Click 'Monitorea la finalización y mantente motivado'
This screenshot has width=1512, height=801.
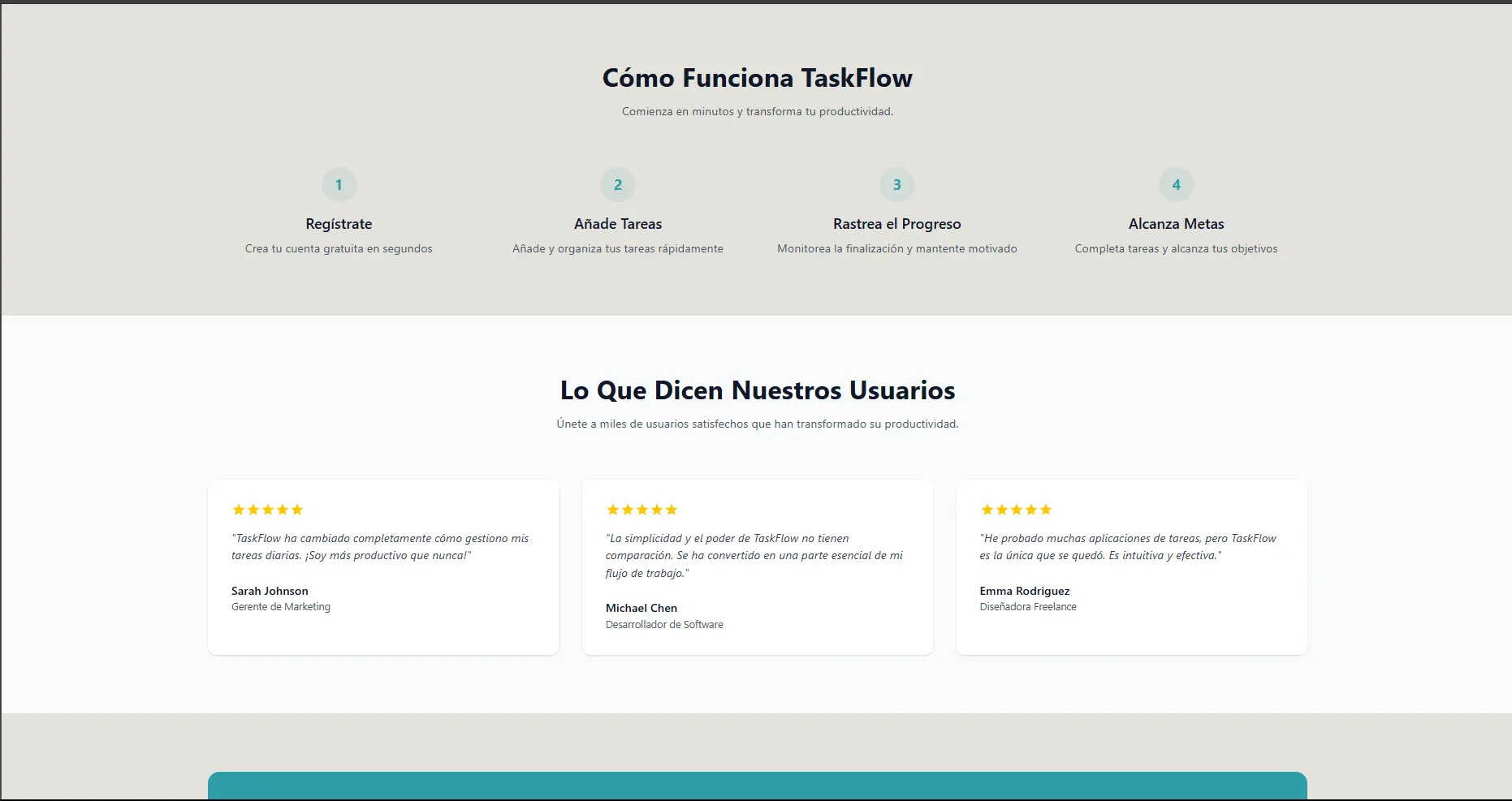click(x=897, y=248)
